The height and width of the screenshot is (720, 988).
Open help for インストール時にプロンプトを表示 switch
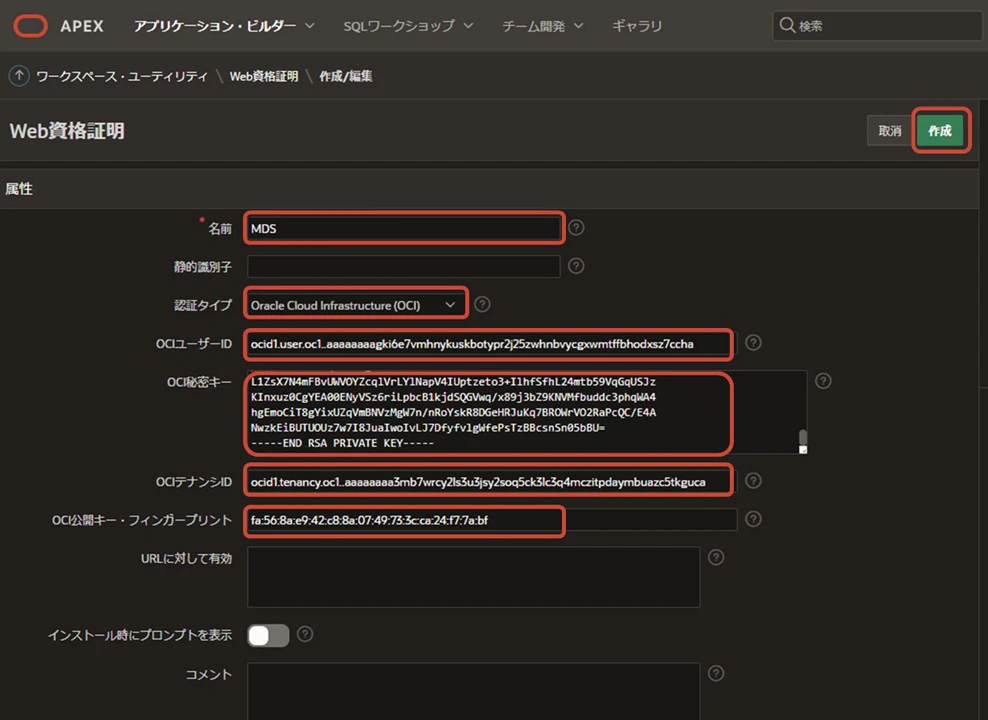pos(305,634)
